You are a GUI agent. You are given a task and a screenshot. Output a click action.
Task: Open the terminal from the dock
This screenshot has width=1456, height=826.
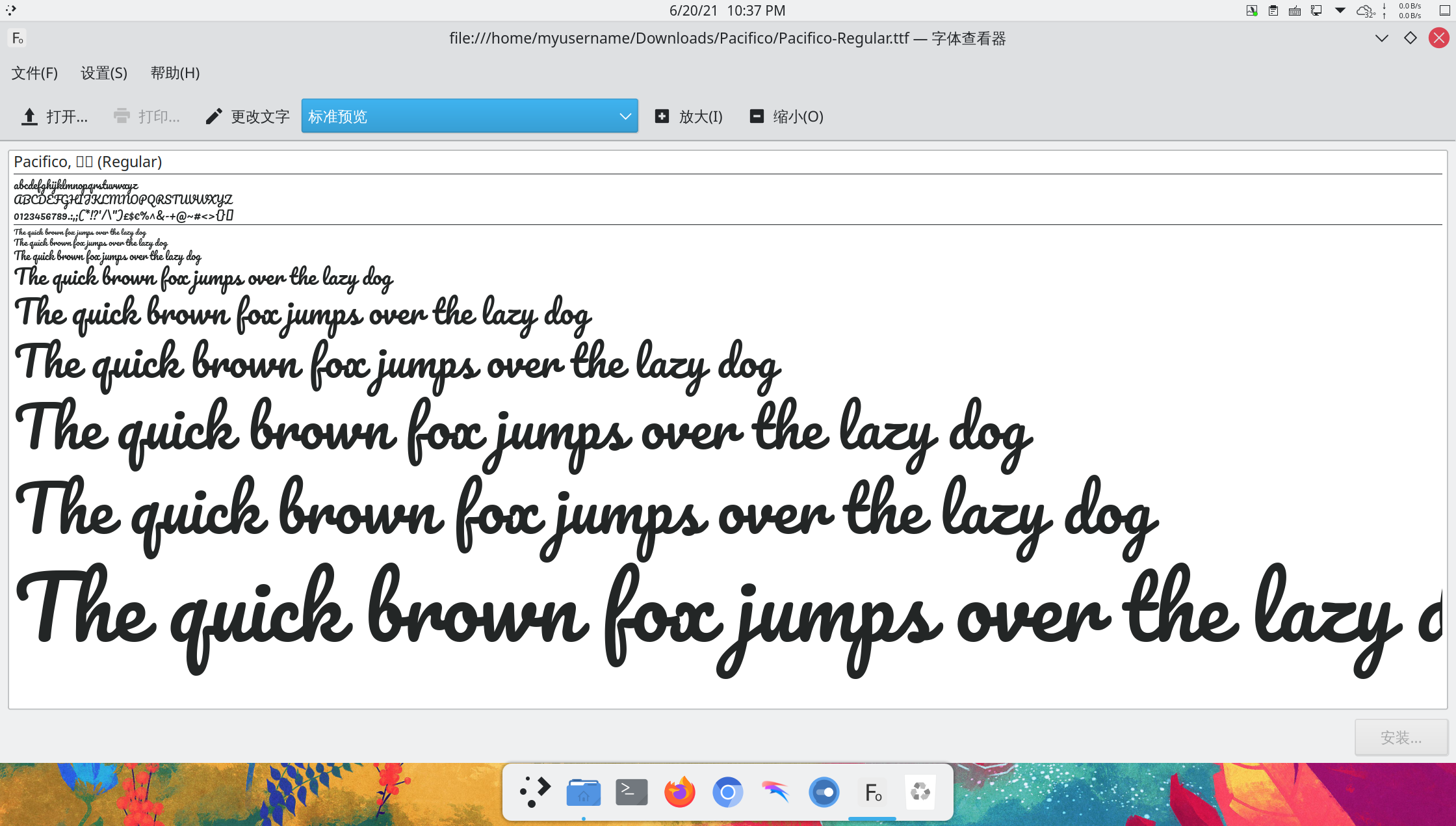[631, 792]
